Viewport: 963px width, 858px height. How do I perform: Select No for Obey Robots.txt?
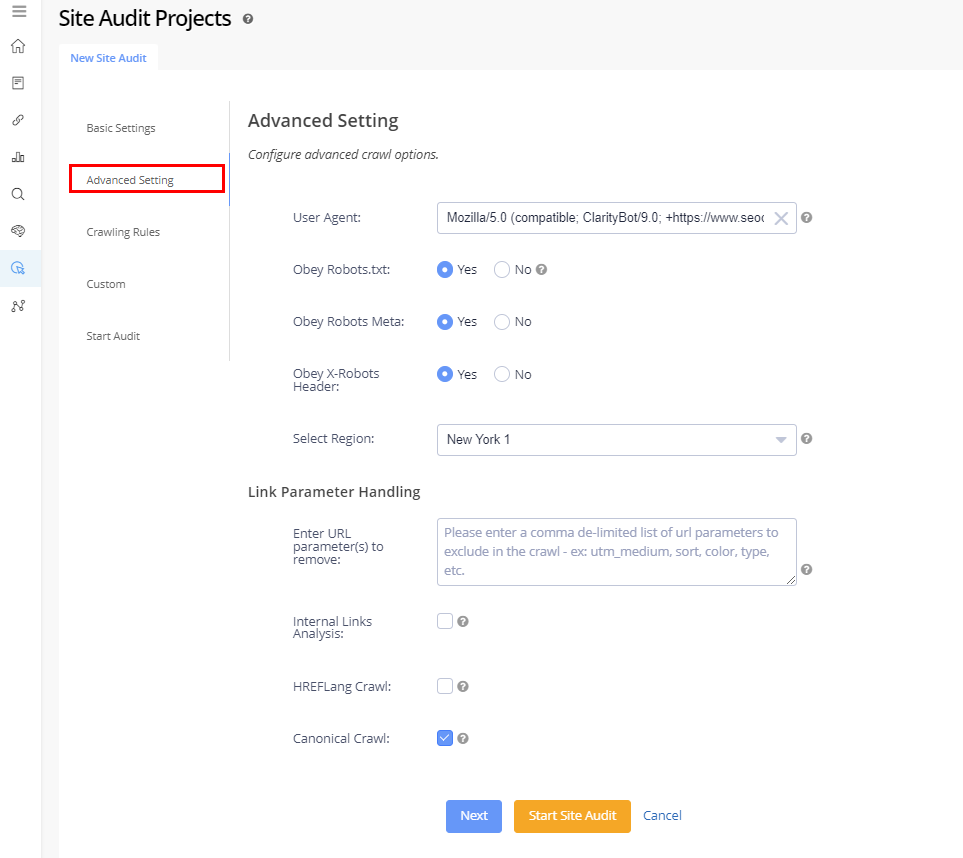[503, 270]
